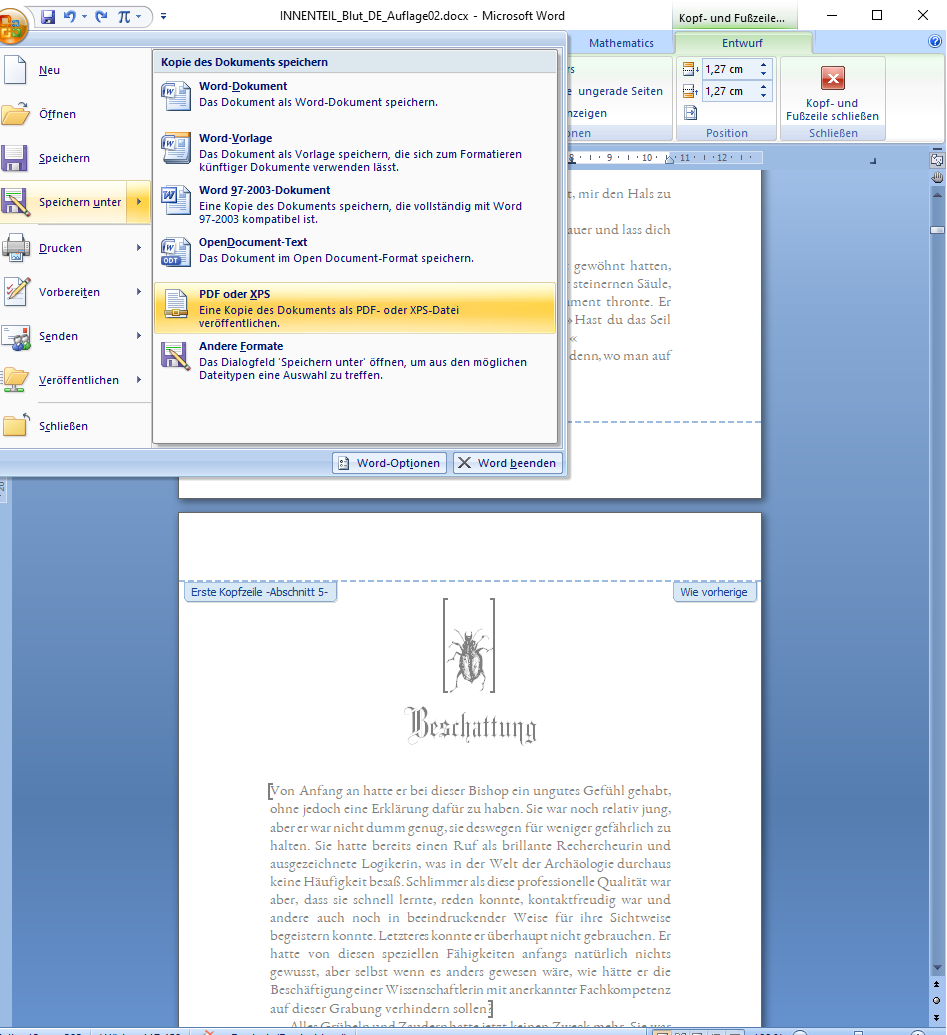Click the right indent marker on the ruler
This screenshot has height=1035, width=947.
pos(670,158)
